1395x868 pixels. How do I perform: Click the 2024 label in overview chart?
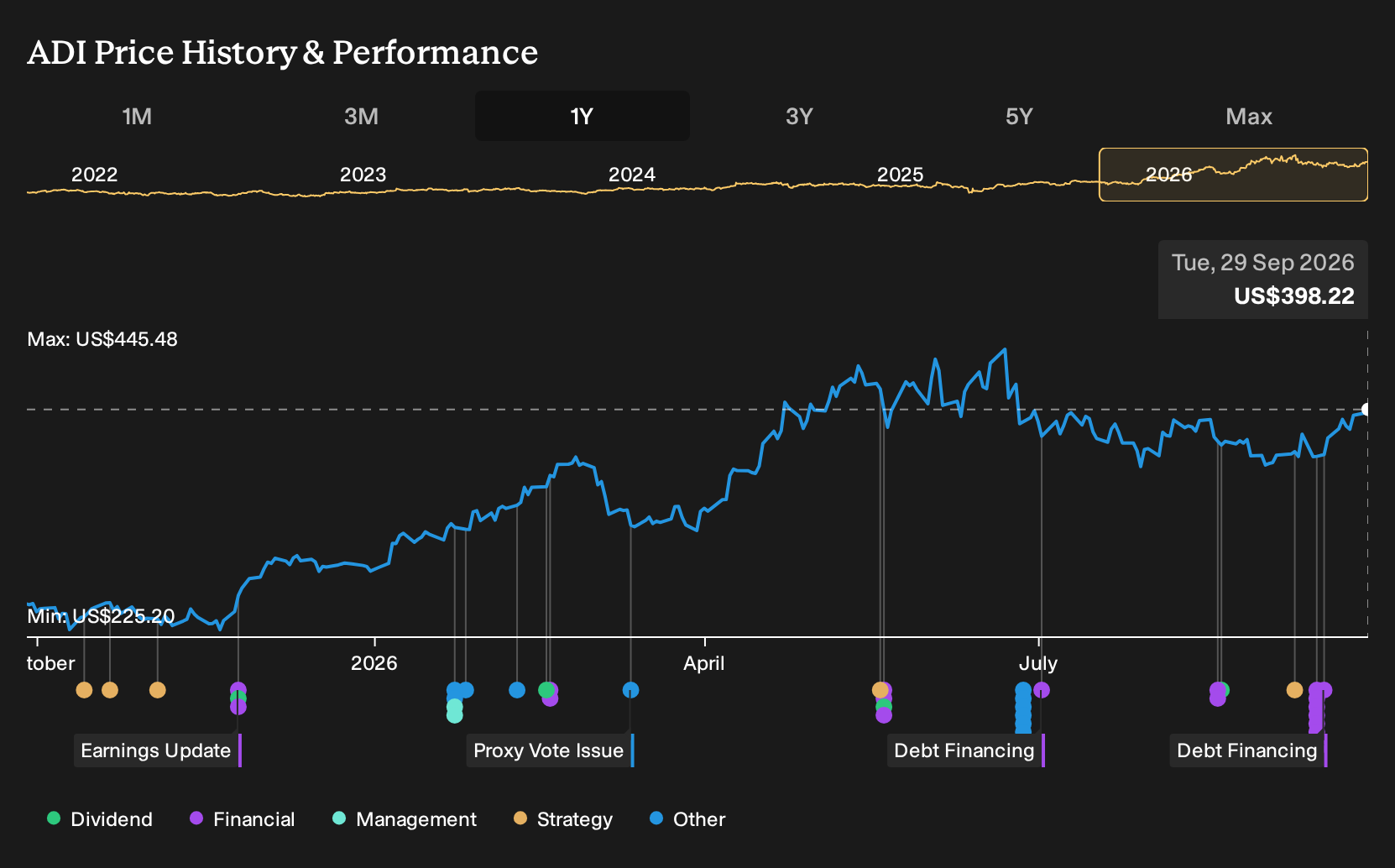coord(631,175)
